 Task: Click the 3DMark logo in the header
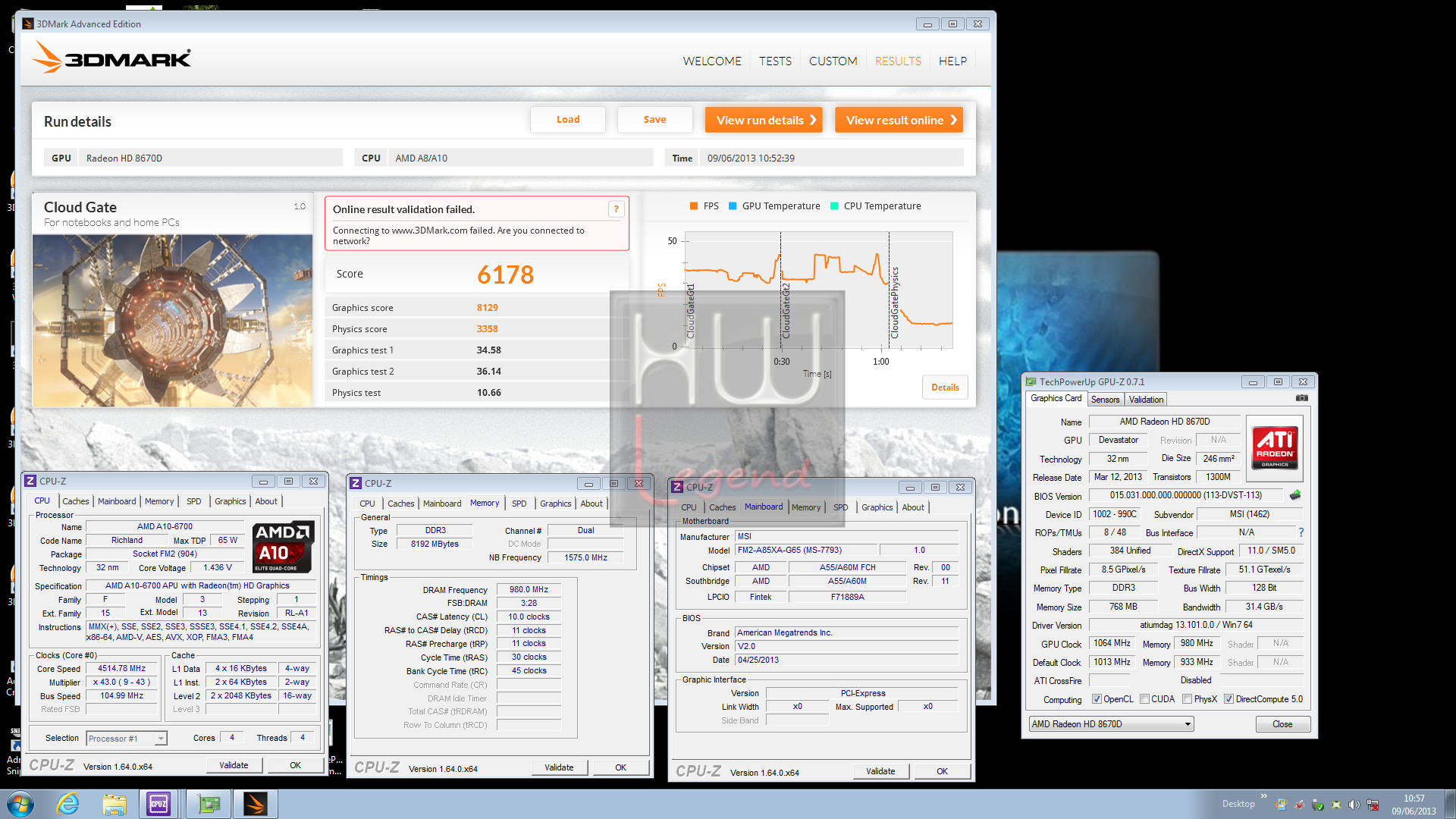point(112,58)
